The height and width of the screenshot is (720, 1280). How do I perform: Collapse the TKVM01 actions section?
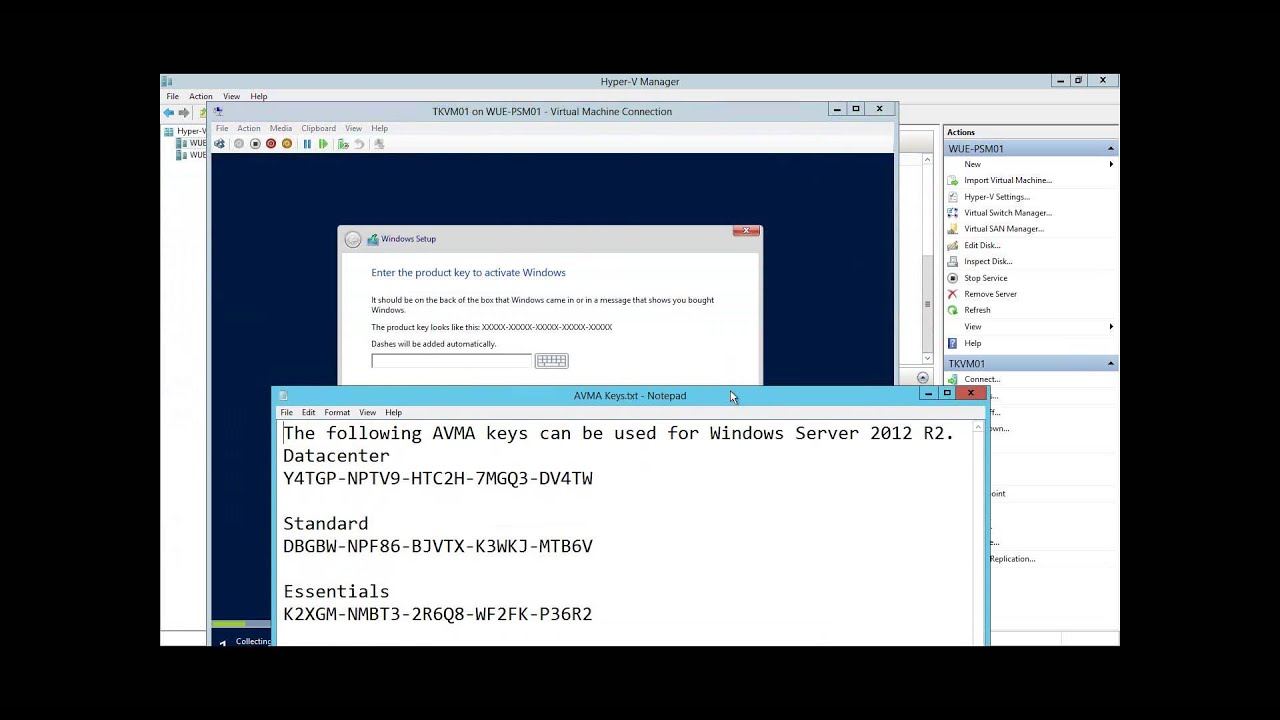(x=1110, y=364)
